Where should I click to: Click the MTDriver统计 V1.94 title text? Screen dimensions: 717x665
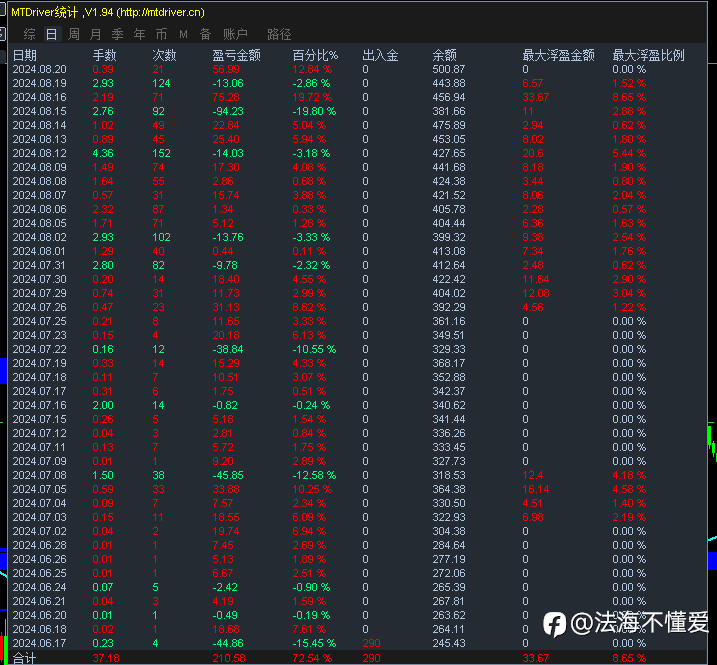(x=108, y=12)
